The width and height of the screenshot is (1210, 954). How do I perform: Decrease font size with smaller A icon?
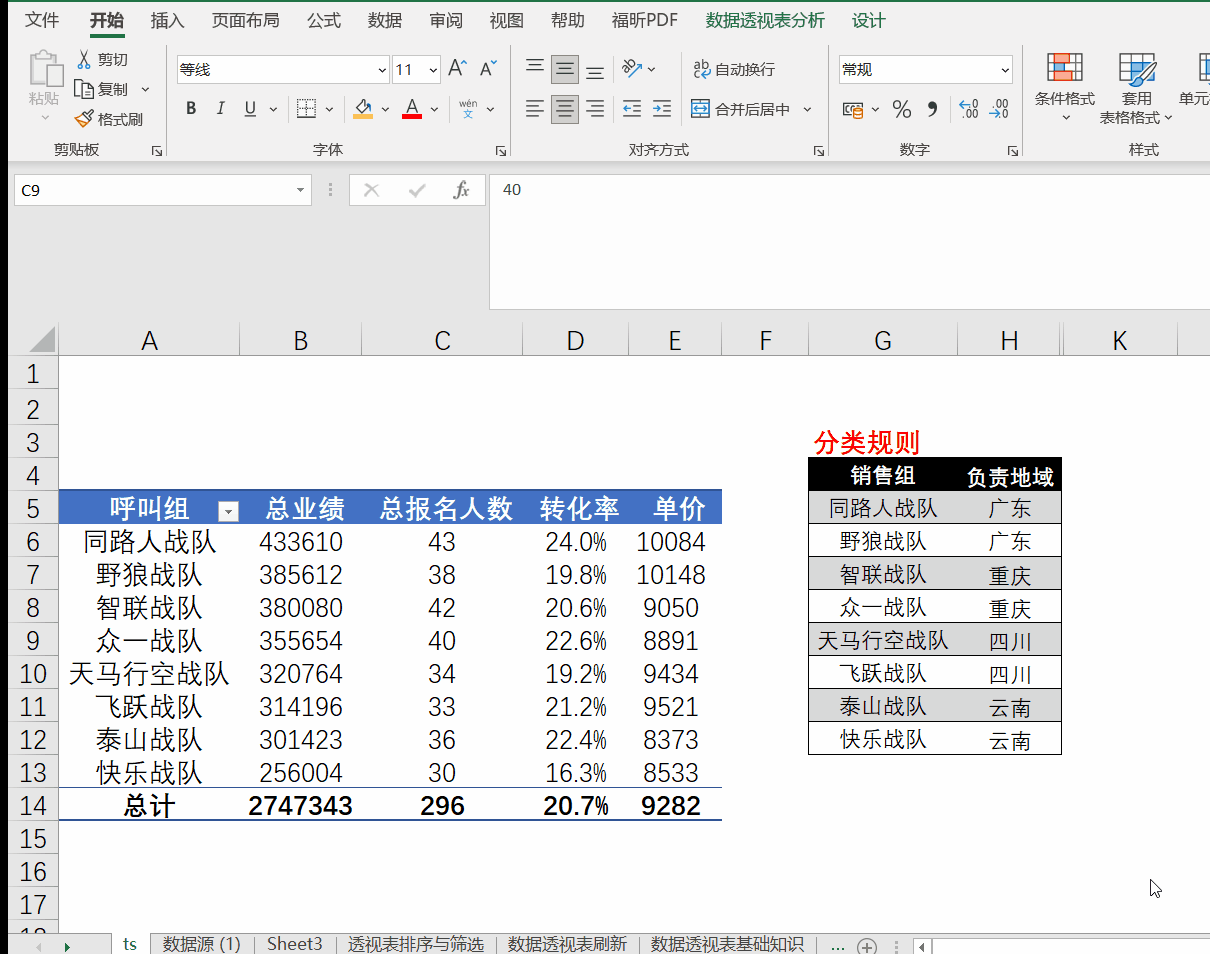click(488, 68)
